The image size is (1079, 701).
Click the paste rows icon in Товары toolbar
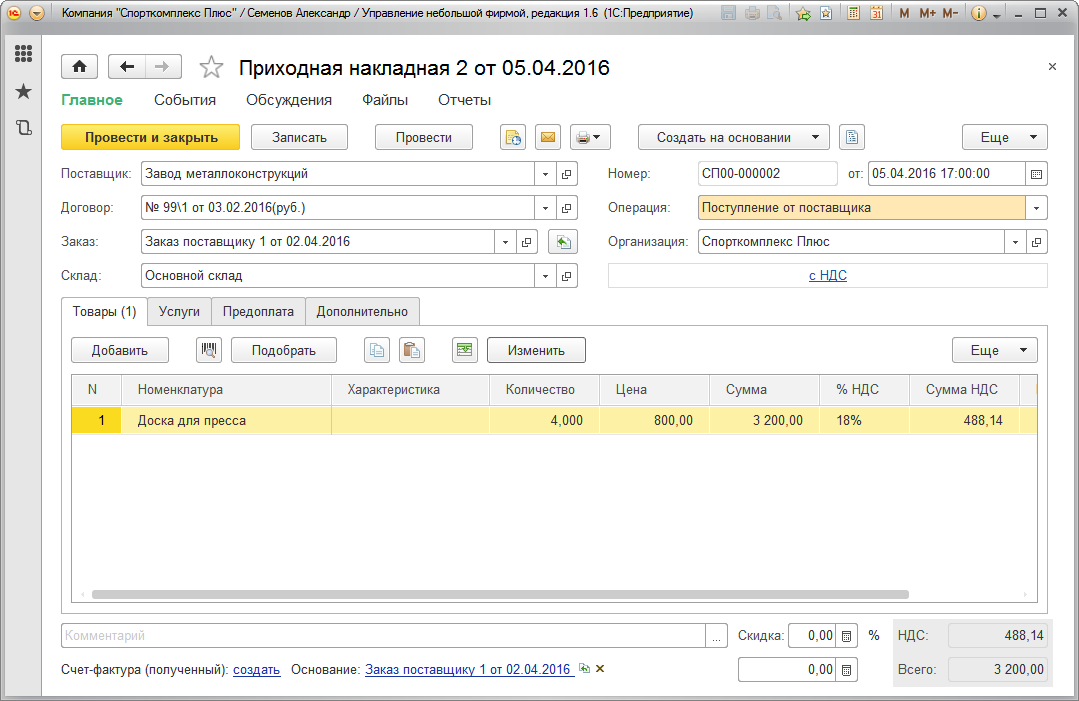[x=411, y=350]
